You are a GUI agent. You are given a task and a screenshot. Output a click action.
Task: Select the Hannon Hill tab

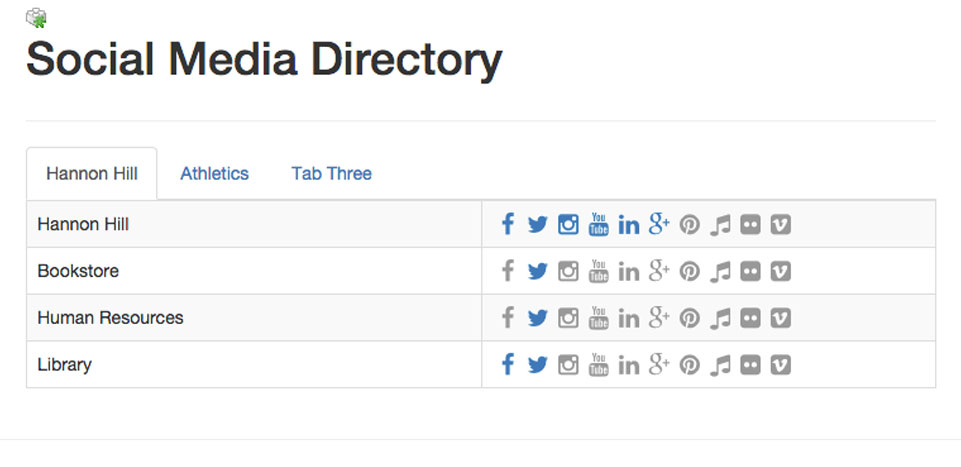click(x=92, y=173)
